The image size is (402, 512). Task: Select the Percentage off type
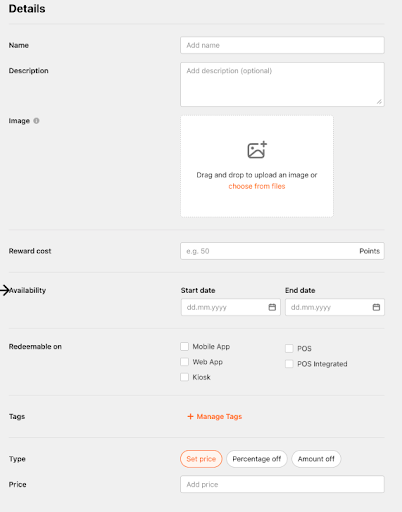pyautogui.click(x=257, y=459)
